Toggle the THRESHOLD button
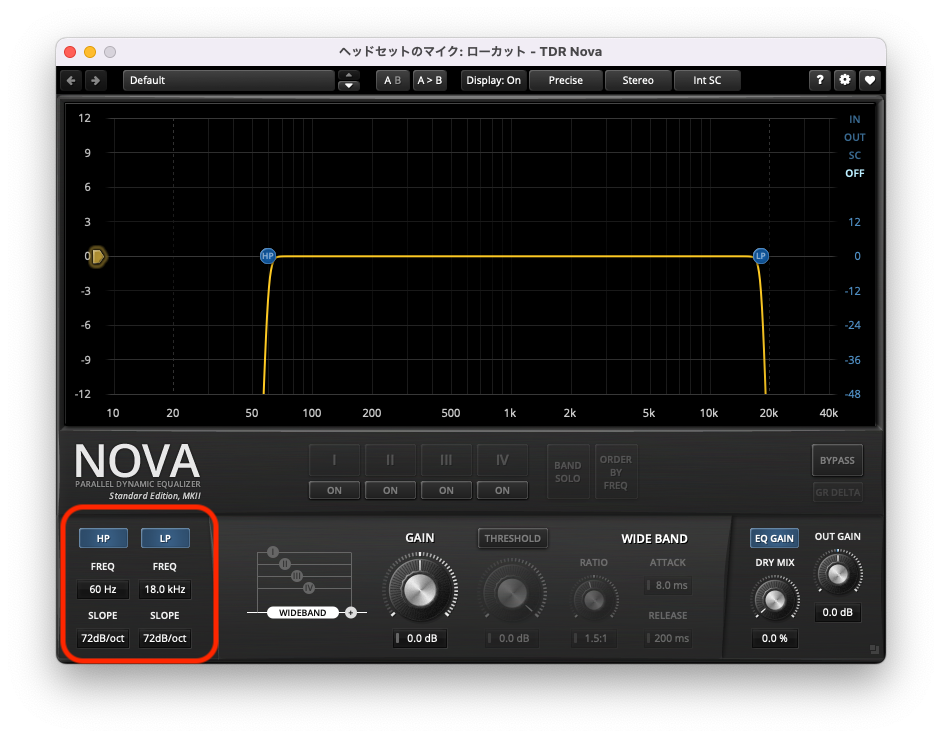942x738 pixels. coord(512,538)
